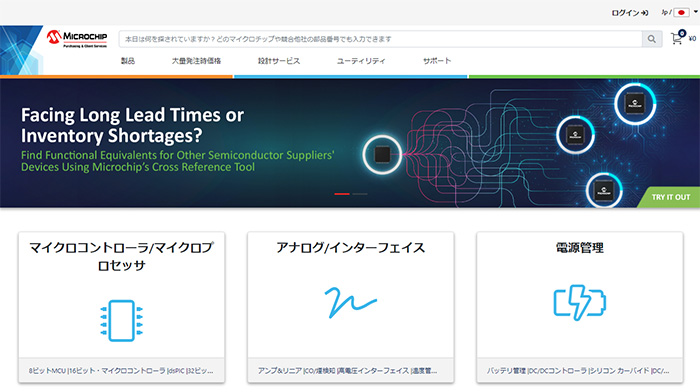The image size is (700, 392).
Task: Click the glowing chip at circuit start
Action: point(382,154)
